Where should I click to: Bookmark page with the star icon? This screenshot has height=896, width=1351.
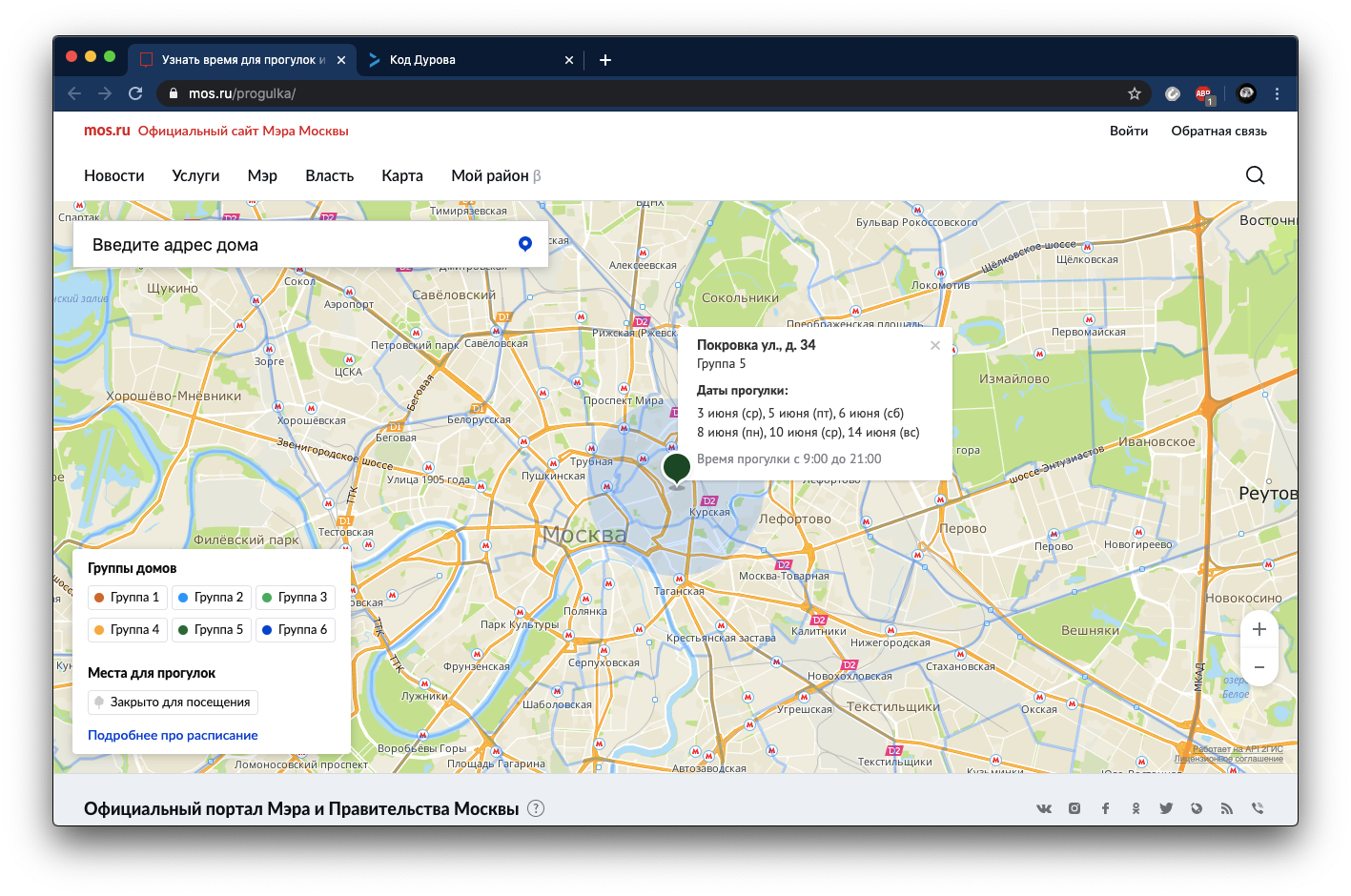pyautogui.click(x=1134, y=93)
